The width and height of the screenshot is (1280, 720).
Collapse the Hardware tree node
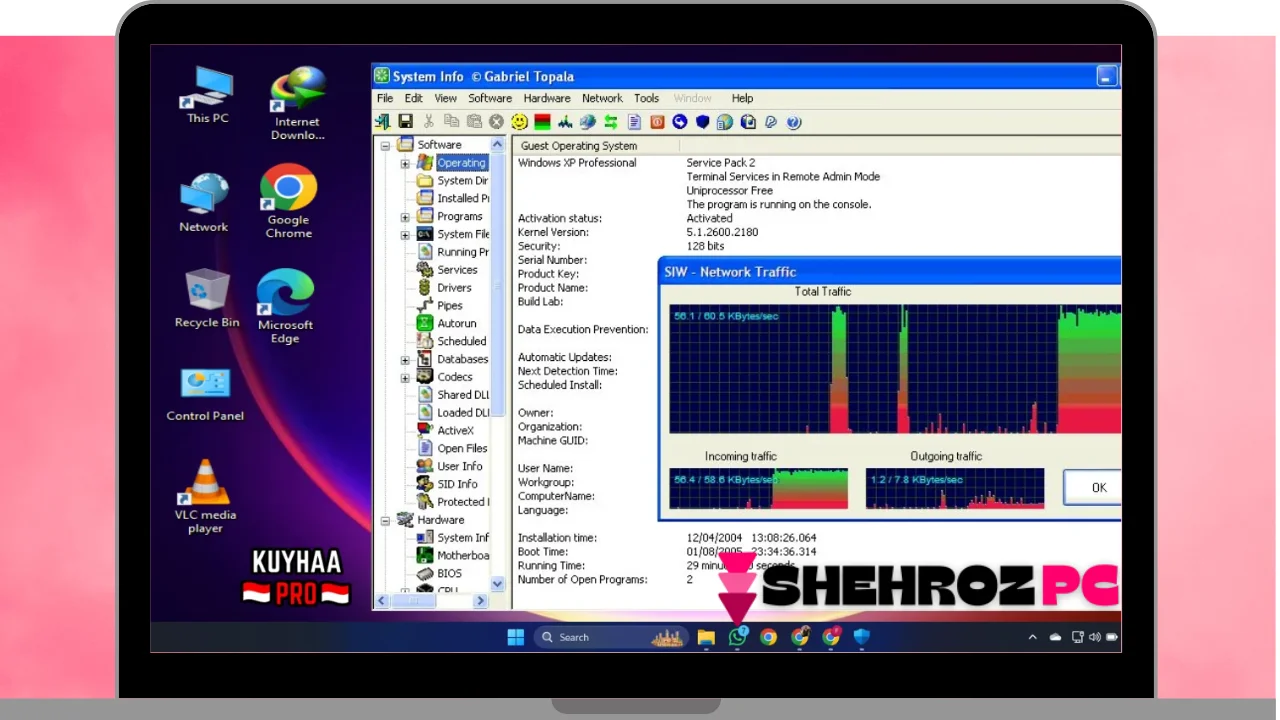pyautogui.click(x=385, y=520)
